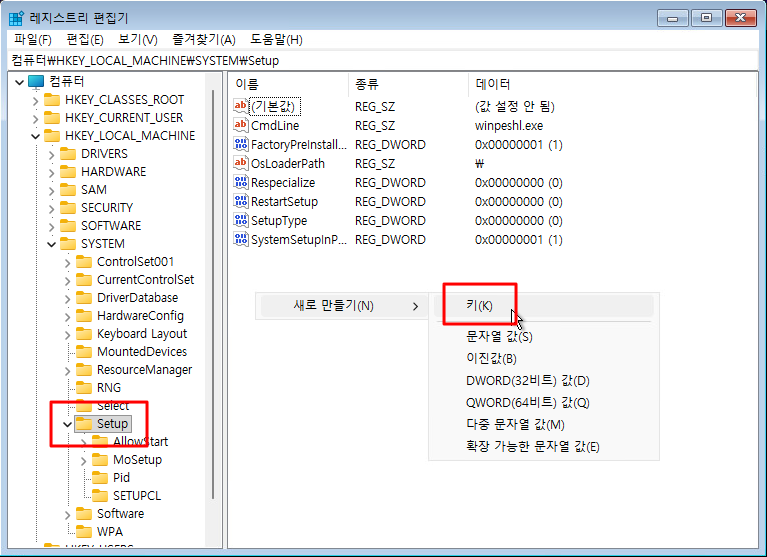
Task: Click the 새로 만들기(N) context menu item
Action: (x=343, y=306)
